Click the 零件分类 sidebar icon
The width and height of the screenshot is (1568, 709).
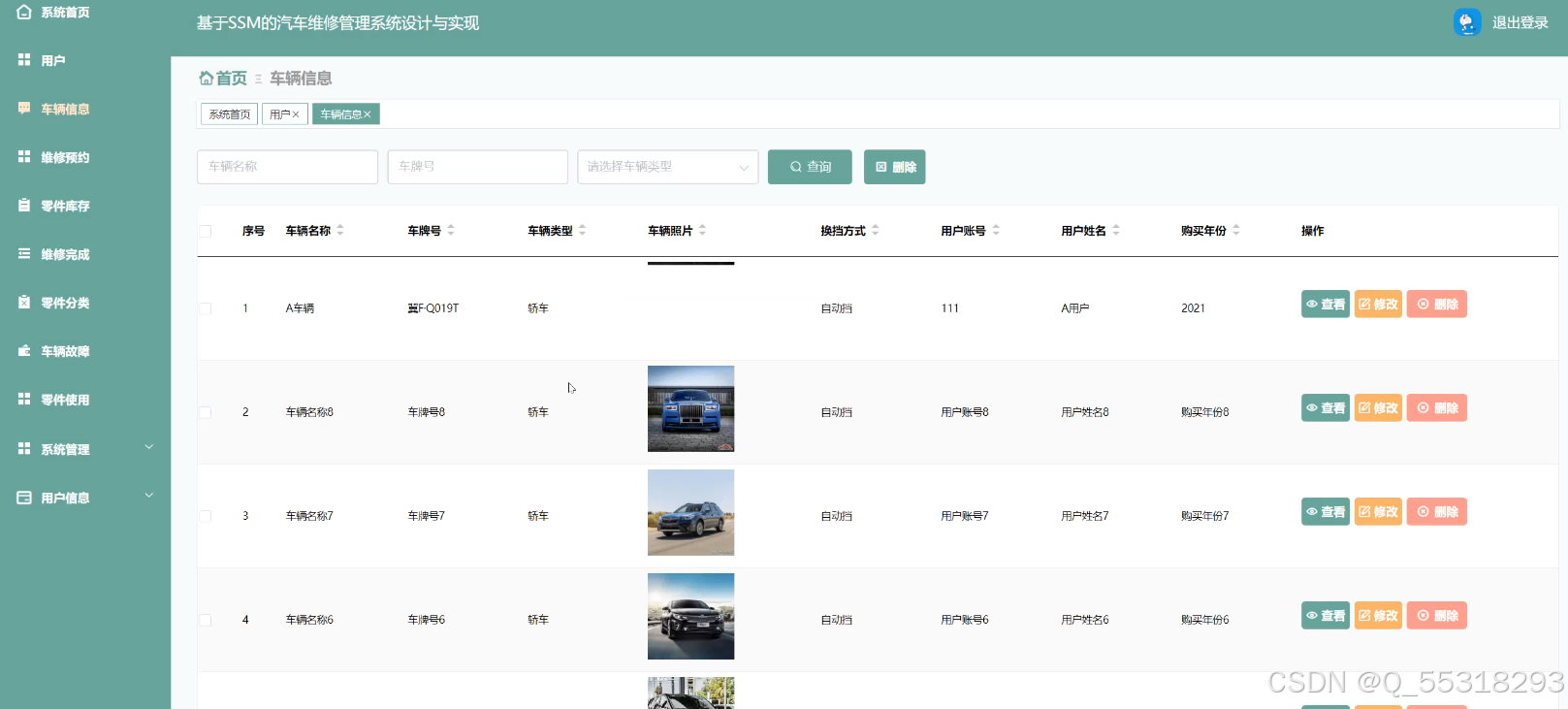tap(24, 303)
